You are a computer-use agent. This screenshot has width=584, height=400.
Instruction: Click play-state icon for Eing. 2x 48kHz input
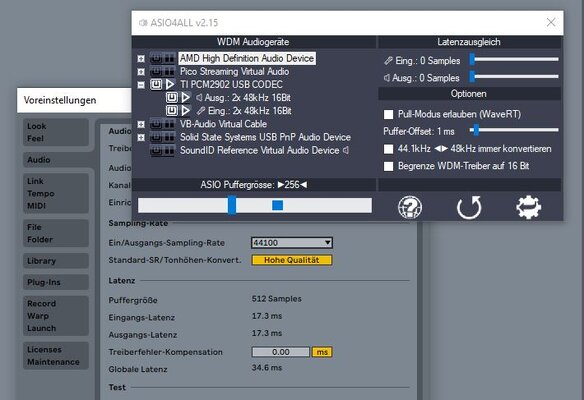185,111
